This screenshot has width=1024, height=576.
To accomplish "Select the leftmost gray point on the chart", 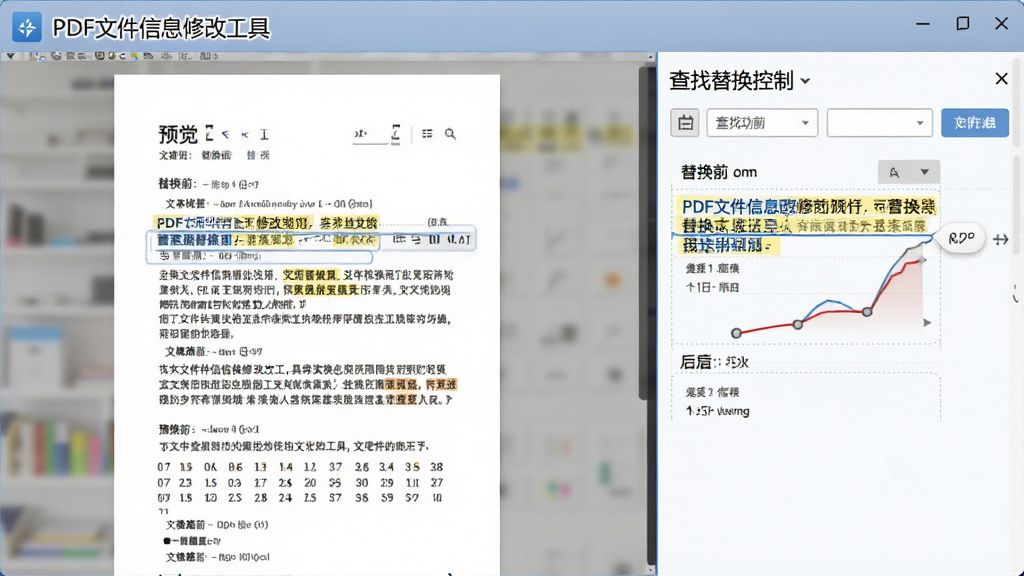I will coord(736,333).
